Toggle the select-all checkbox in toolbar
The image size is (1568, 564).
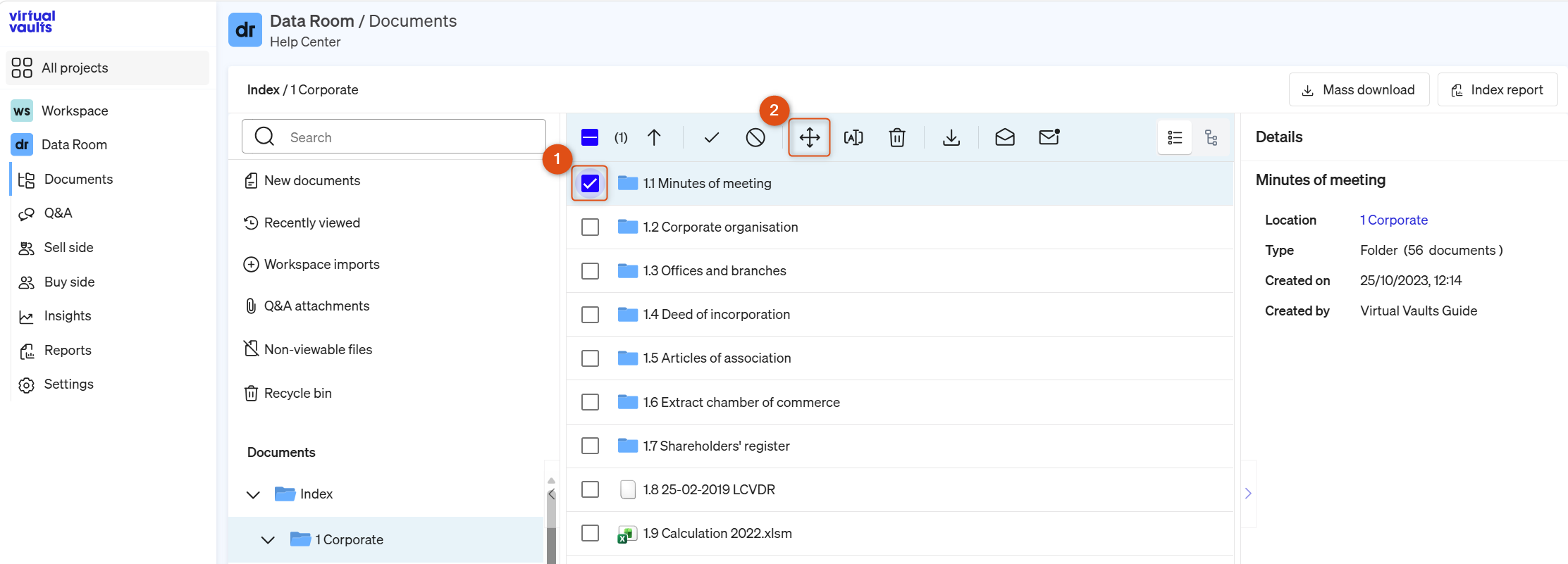[x=590, y=137]
